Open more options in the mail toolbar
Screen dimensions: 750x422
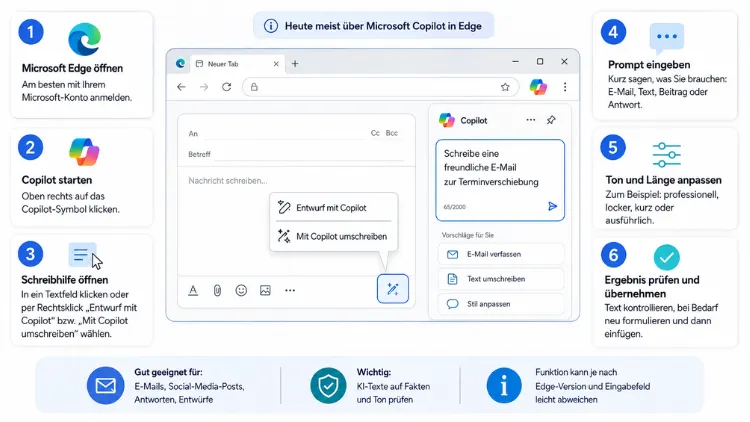point(290,290)
